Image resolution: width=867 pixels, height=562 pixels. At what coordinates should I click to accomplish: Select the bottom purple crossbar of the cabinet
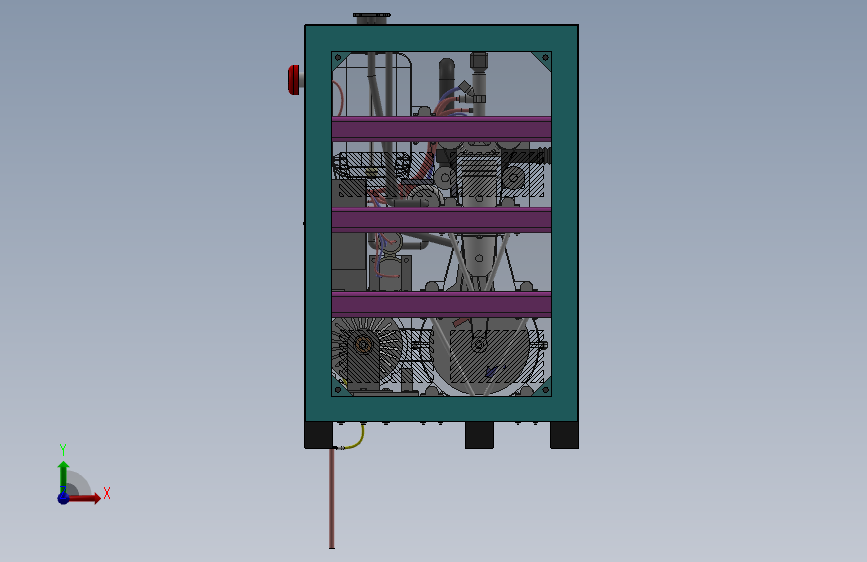(441, 304)
